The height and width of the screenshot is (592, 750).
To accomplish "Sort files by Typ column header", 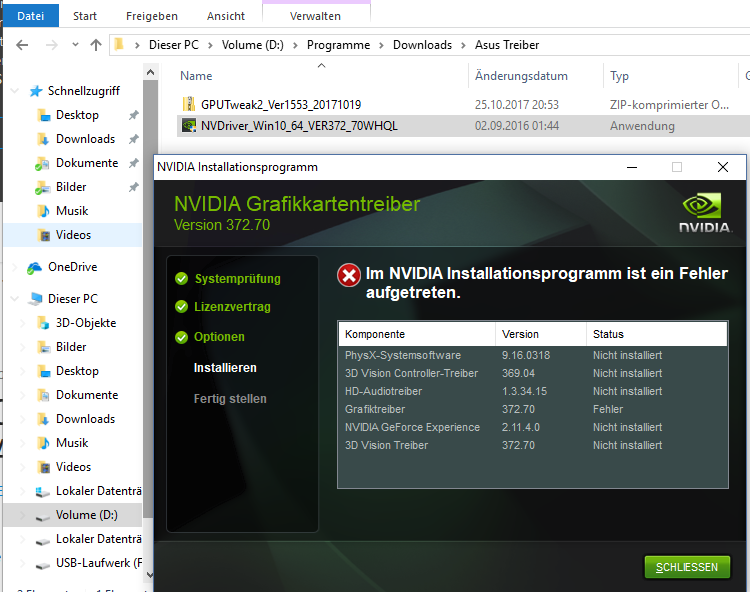I will point(619,76).
